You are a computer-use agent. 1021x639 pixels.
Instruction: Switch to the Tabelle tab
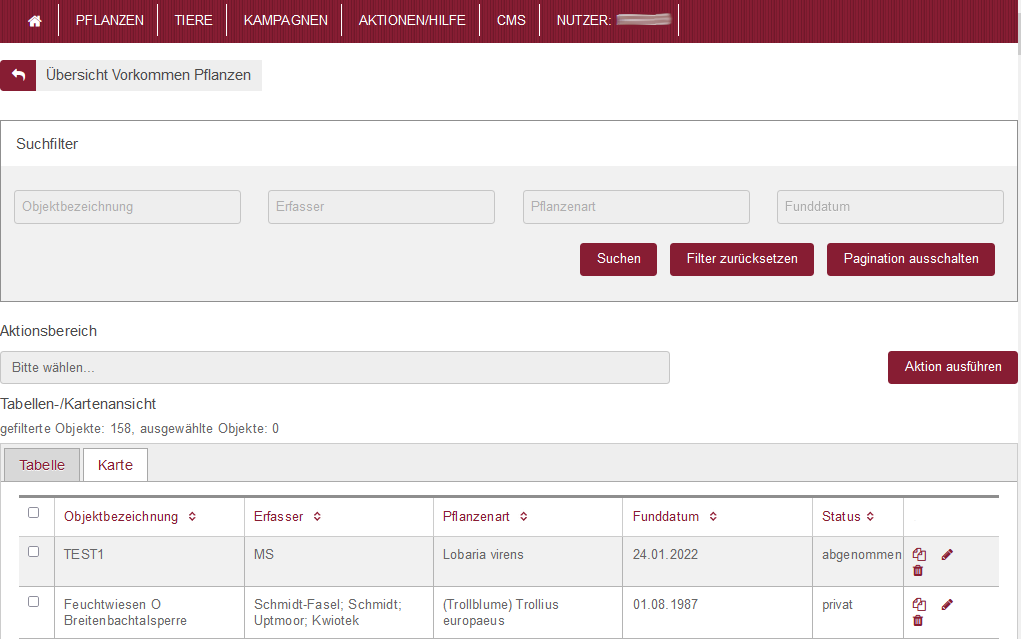click(42, 465)
